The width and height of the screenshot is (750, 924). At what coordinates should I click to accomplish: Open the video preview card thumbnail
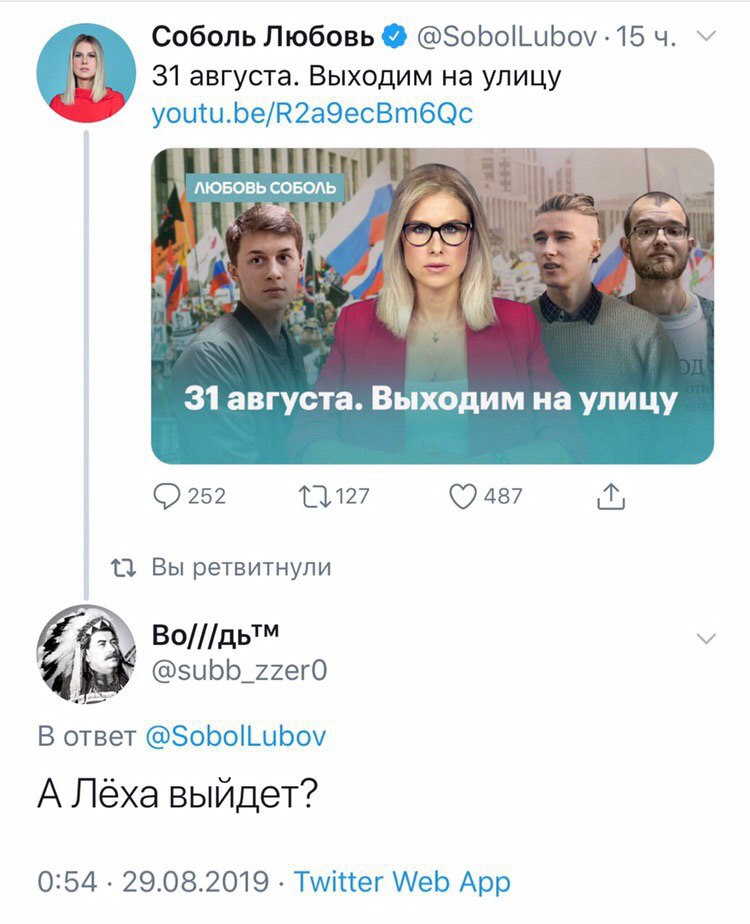pos(432,306)
